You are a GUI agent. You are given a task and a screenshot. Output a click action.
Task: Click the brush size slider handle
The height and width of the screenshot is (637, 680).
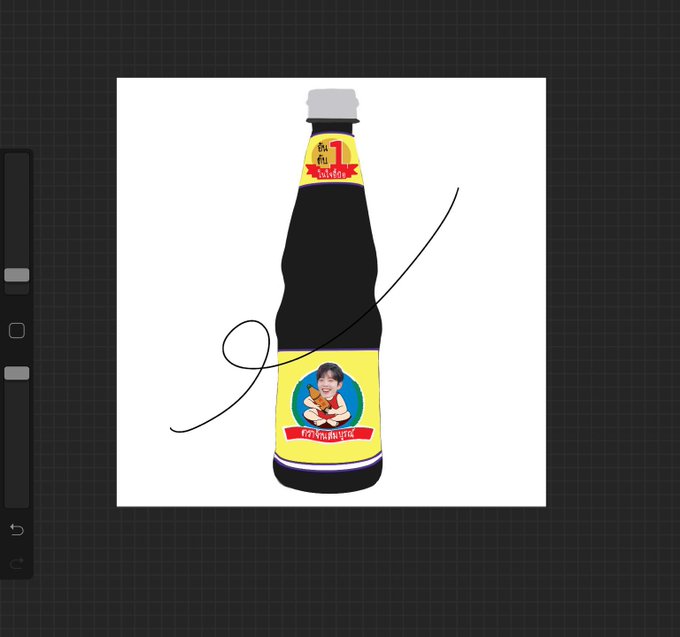(17, 275)
